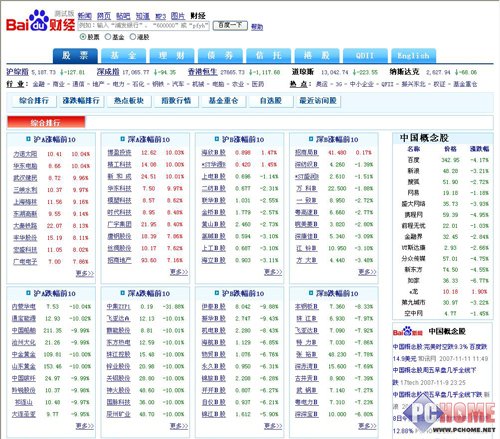The height and width of the screenshot is (439, 500).
Task: Click the stock search input field
Action: (143, 26)
